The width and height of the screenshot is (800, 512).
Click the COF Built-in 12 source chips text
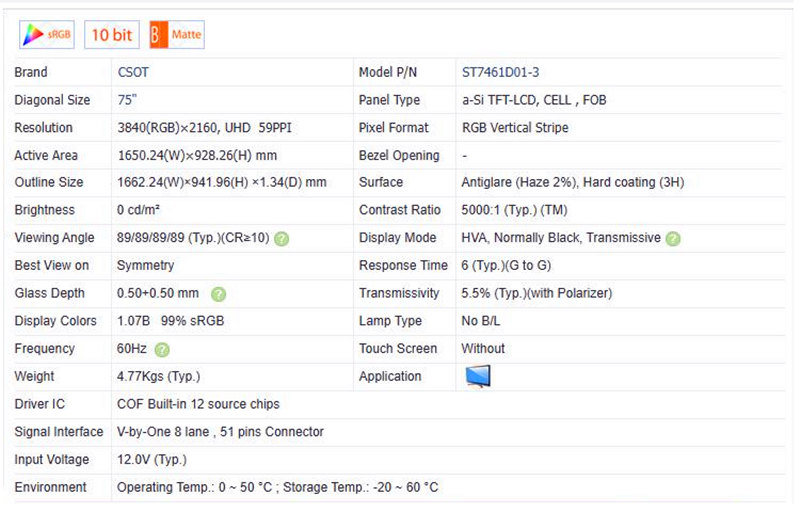point(198,404)
